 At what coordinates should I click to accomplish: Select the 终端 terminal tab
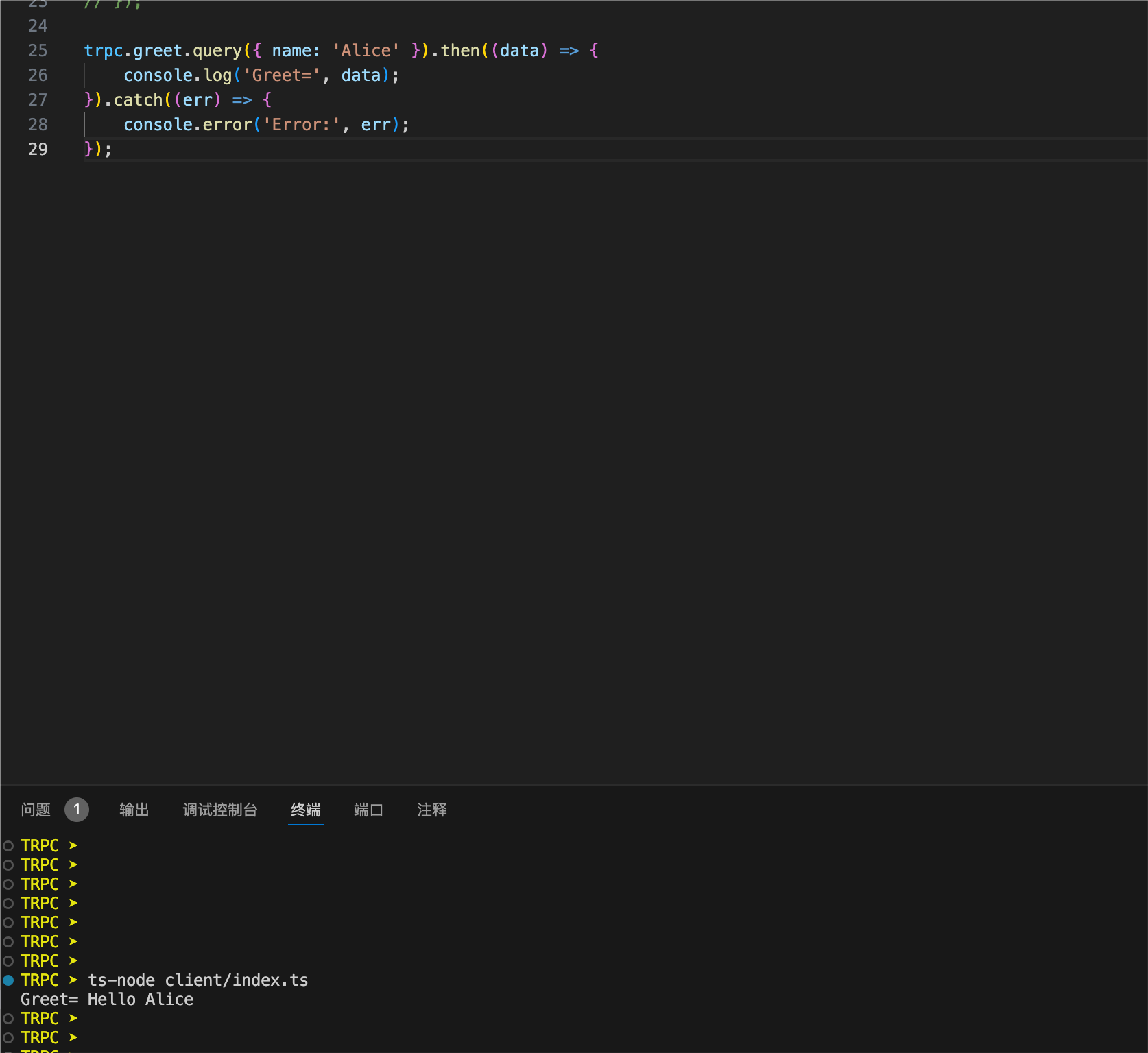tap(306, 810)
